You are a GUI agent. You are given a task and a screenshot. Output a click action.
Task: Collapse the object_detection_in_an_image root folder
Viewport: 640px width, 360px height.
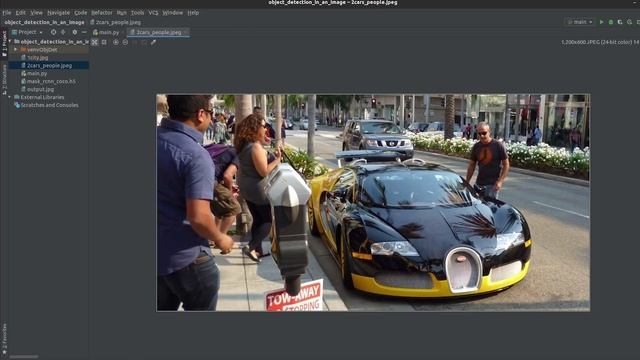click(x=10, y=42)
